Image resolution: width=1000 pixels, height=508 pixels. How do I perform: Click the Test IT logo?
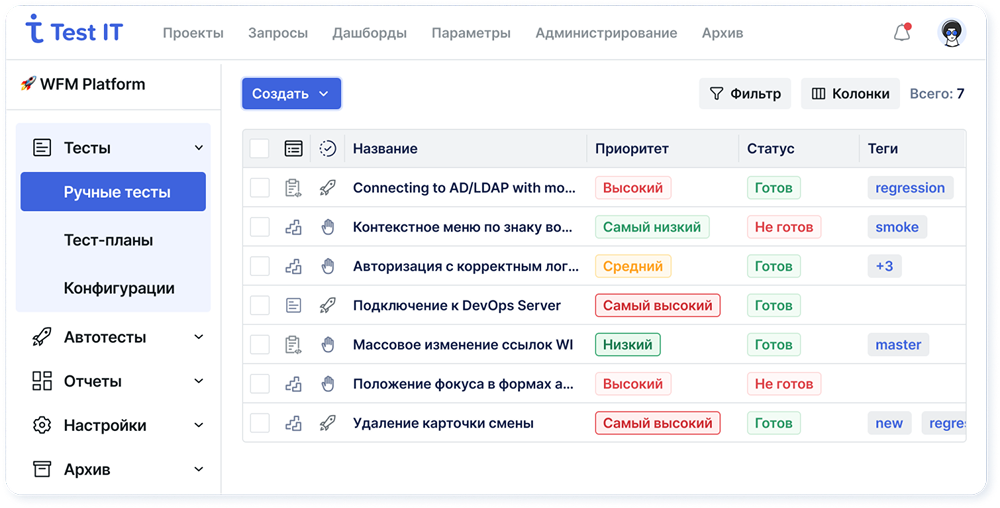pyautogui.click(x=74, y=32)
